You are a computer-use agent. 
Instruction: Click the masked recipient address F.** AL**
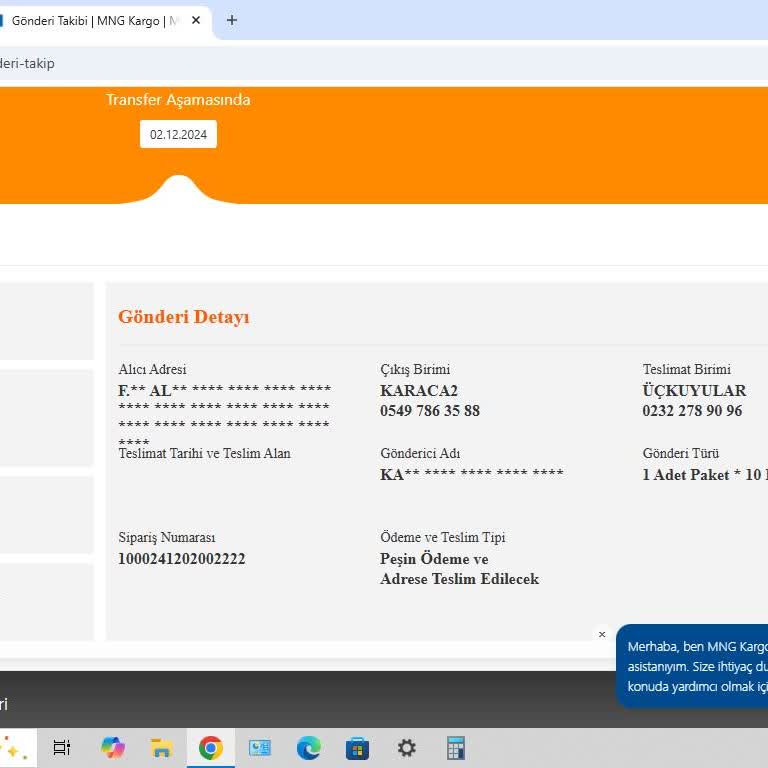point(225,414)
